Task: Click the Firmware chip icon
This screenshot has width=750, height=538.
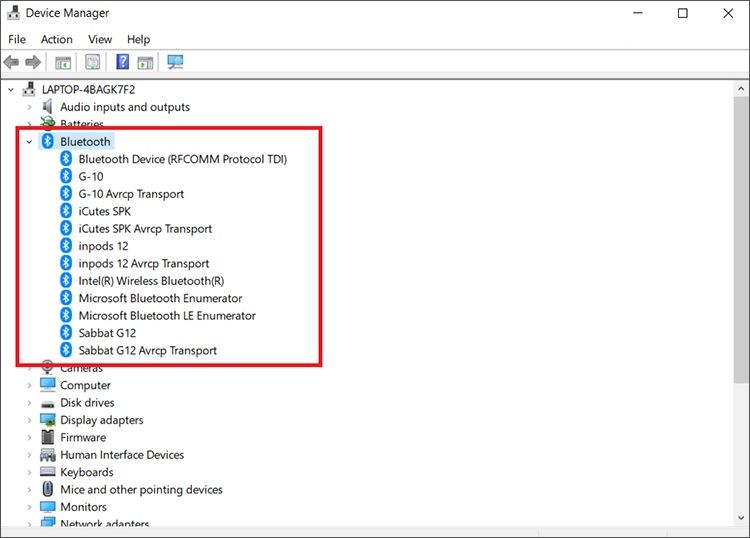Action: (x=48, y=437)
